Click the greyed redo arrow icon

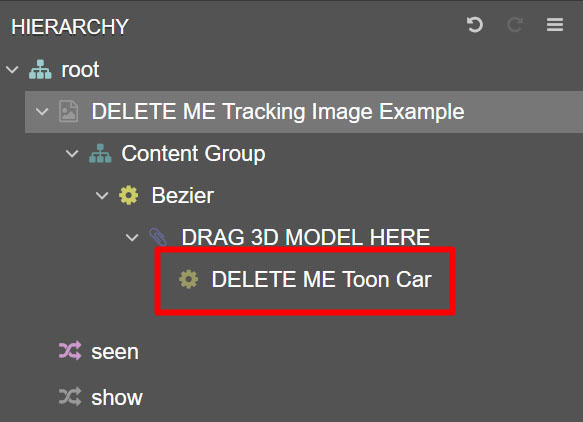tap(515, 25)
